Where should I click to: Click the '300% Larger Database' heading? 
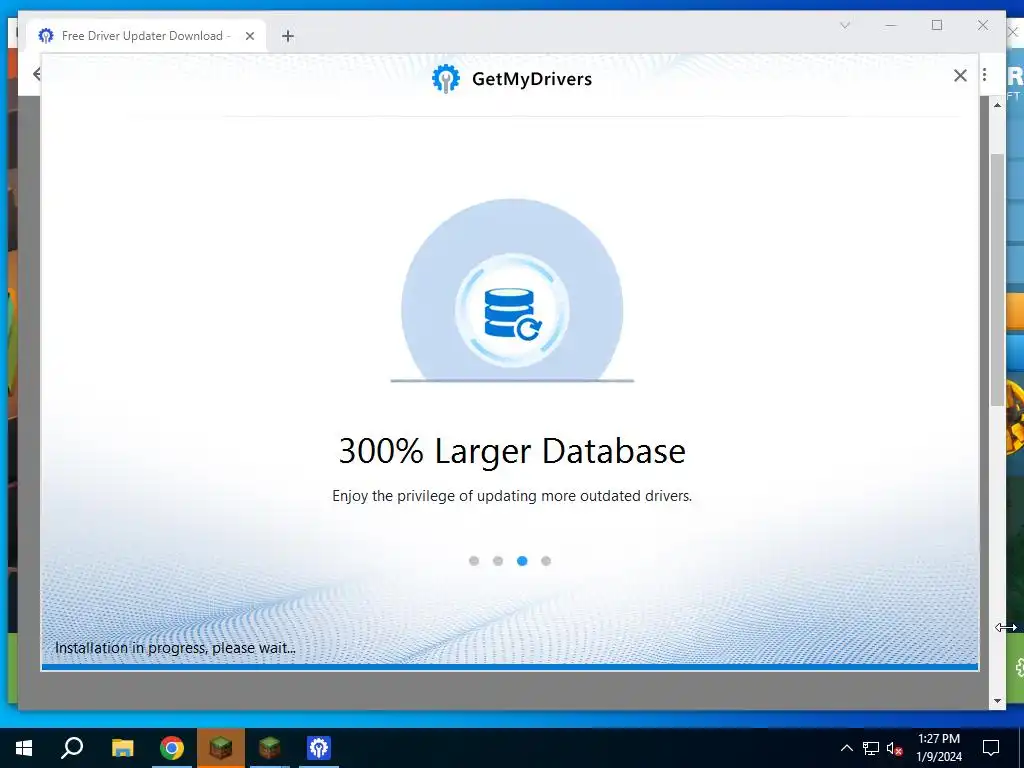[x=512, y=451]
